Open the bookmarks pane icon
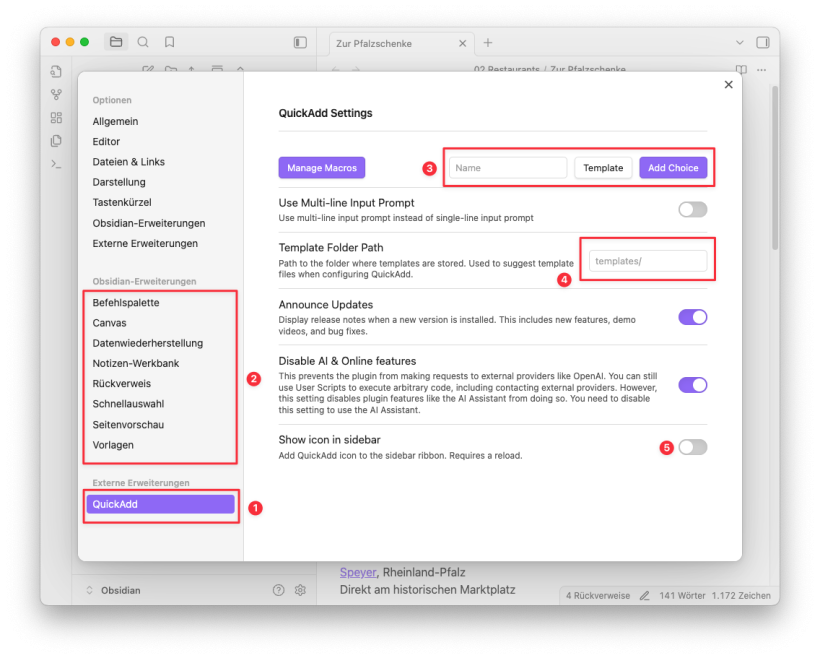 (x=170, y=42)
